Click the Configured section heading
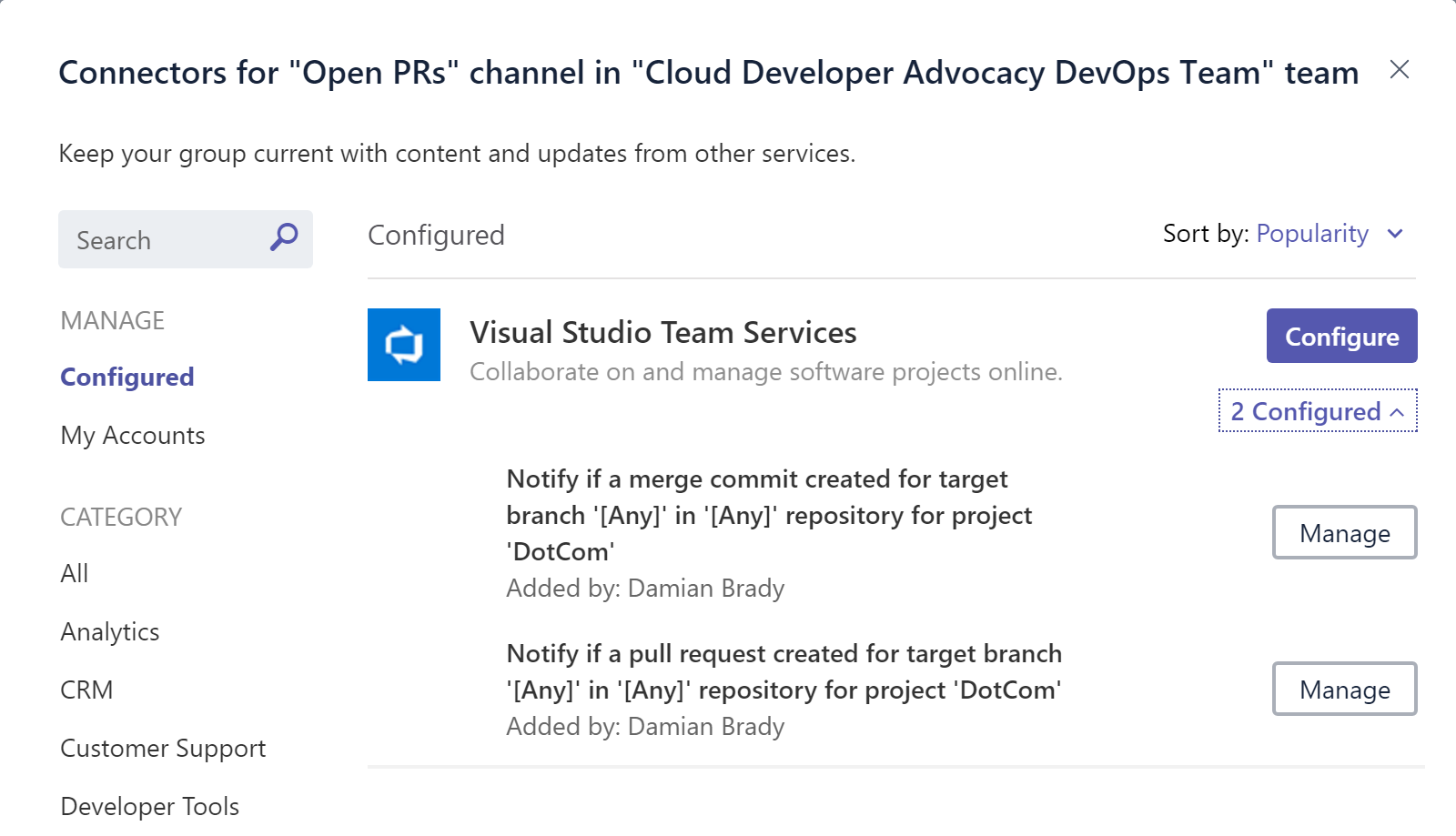This screenshot has width=1456, height=836. click(x=436, y=235)
